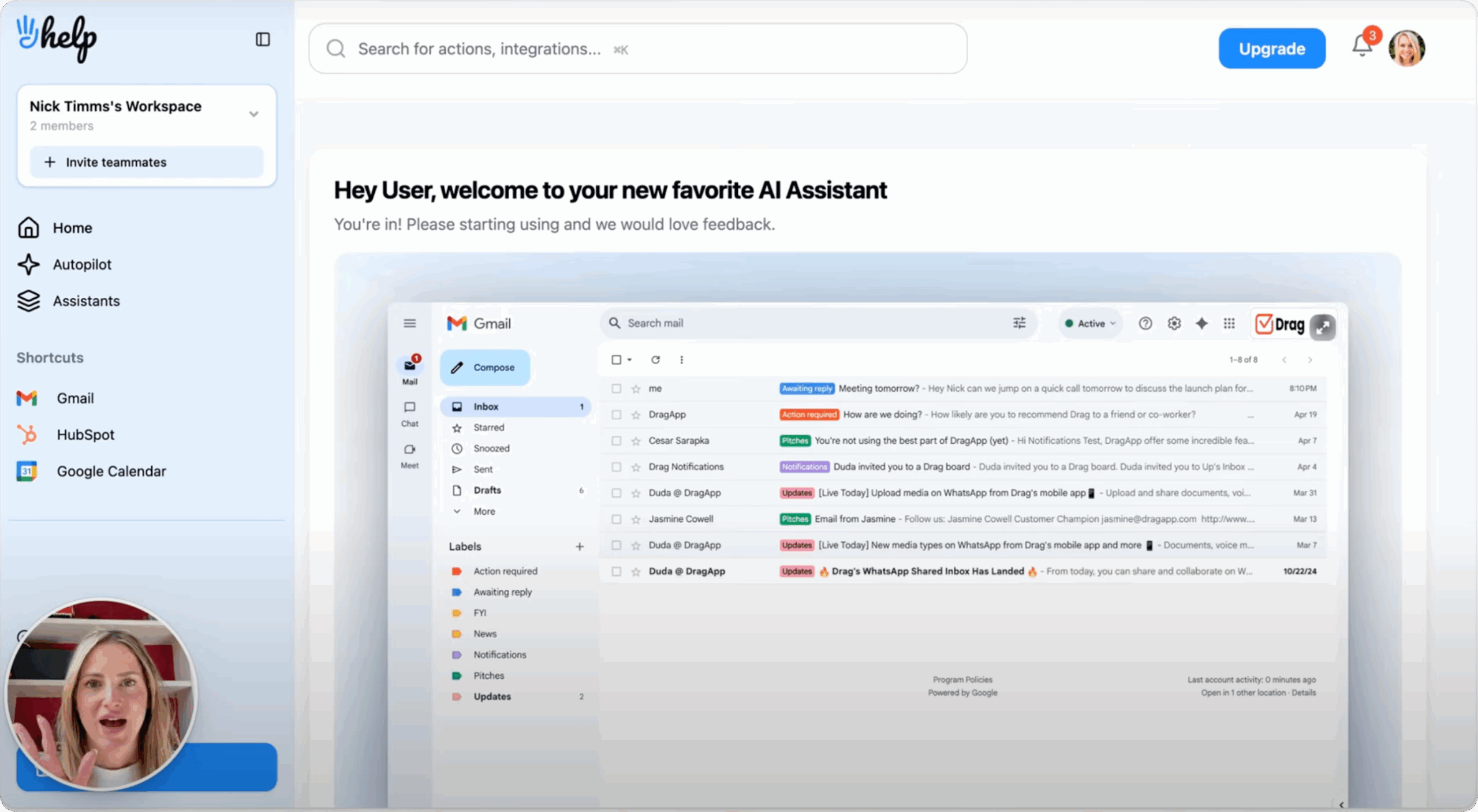This screenshot has width=1478, height=812.
Task: Star the email from me
Action: [636, 388]
